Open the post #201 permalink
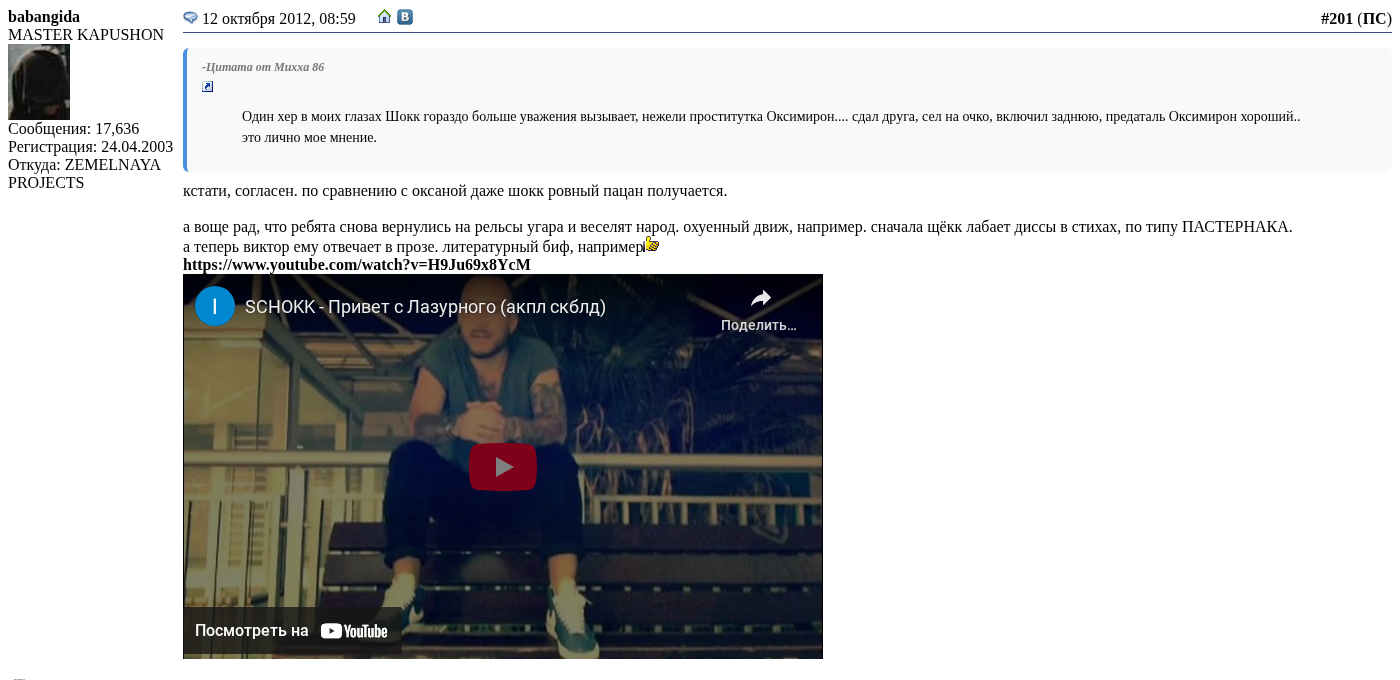 click(1336, 19)
